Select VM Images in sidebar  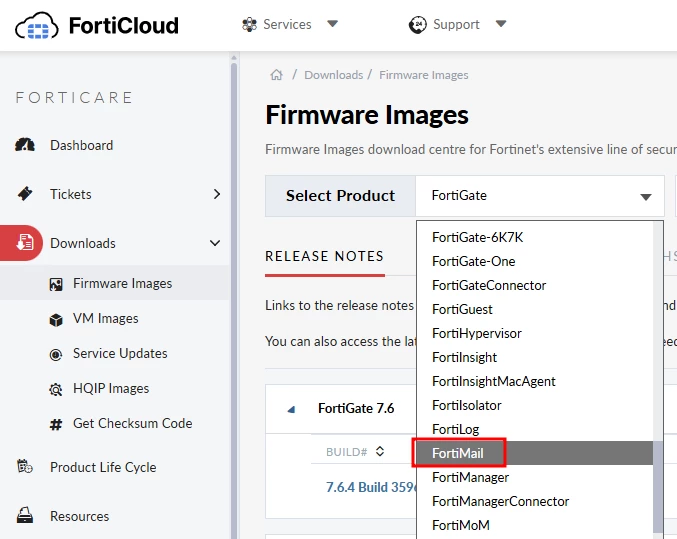pos(106,318)
